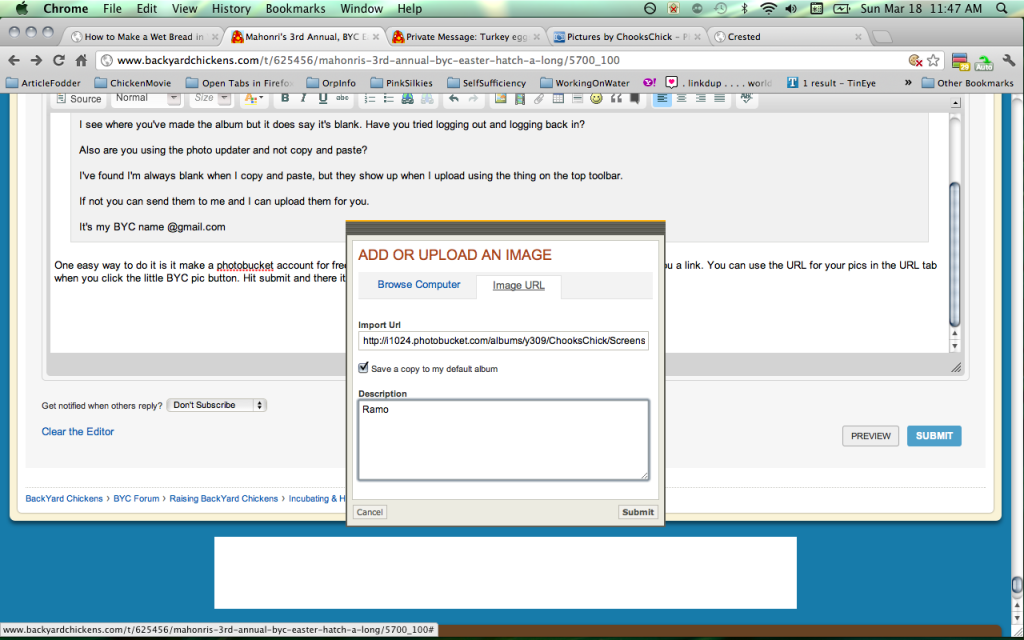The width and height of the screenshot is (1024, 640).
Task: Select left text alignment in editor
Action: [663, 99]
